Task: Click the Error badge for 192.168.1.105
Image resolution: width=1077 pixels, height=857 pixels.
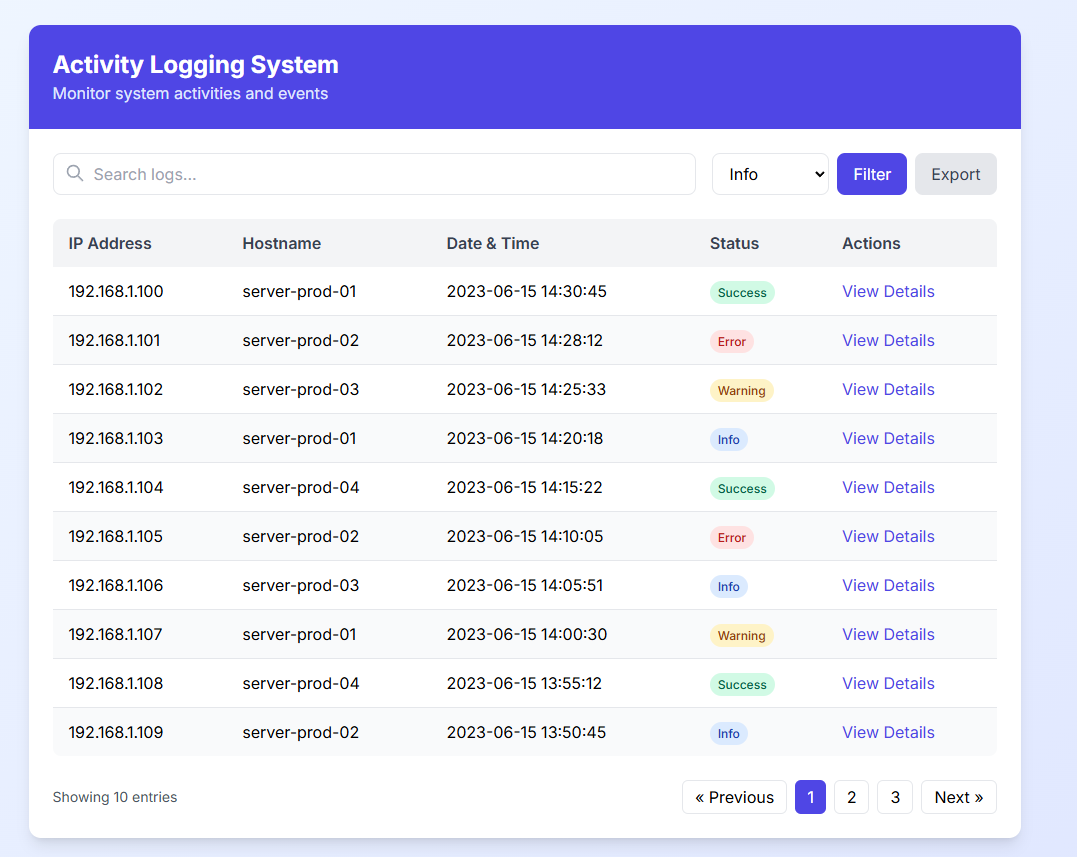Action: tap(732, 537)
